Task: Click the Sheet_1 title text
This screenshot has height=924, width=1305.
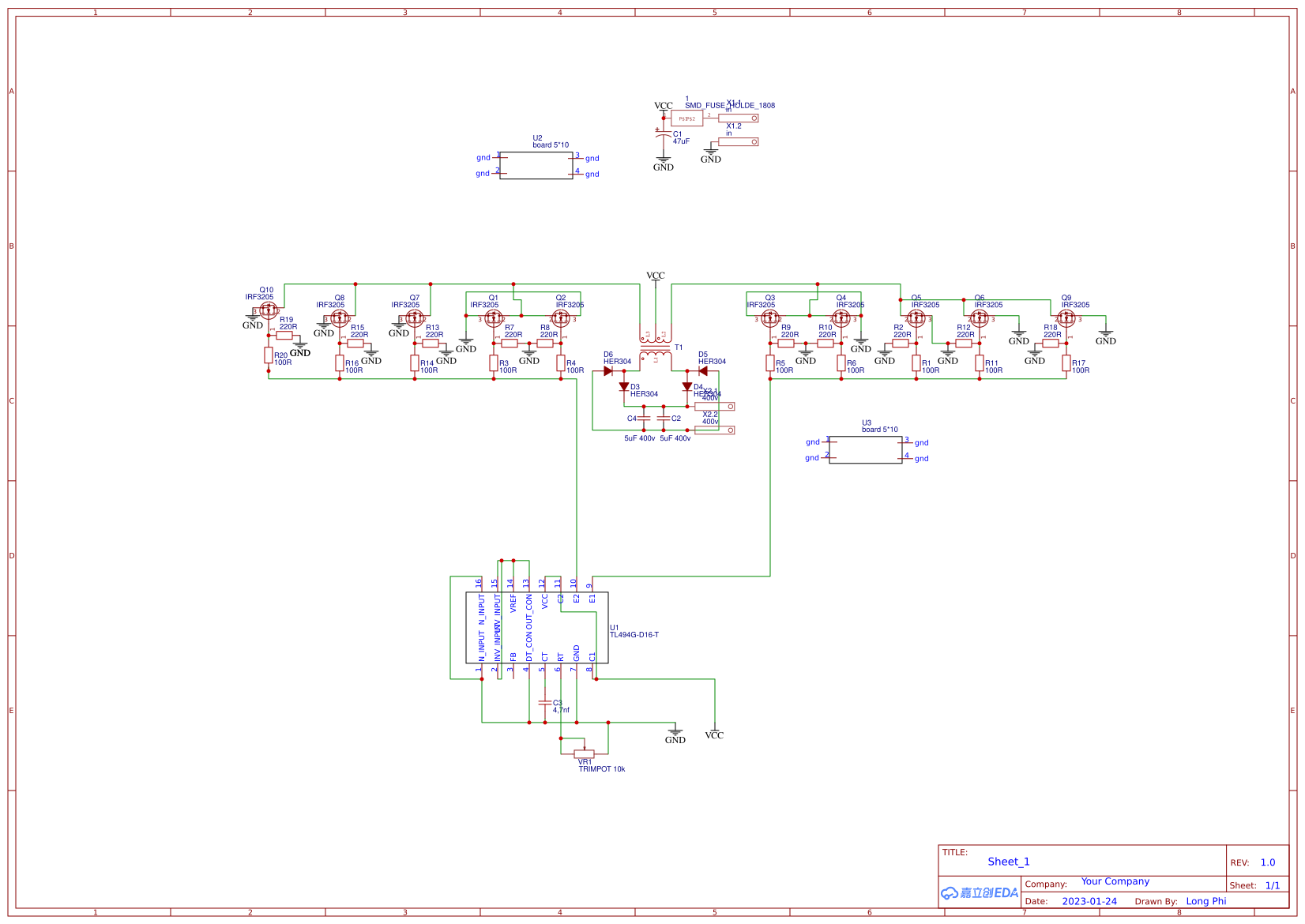Action: [1007, 862]
